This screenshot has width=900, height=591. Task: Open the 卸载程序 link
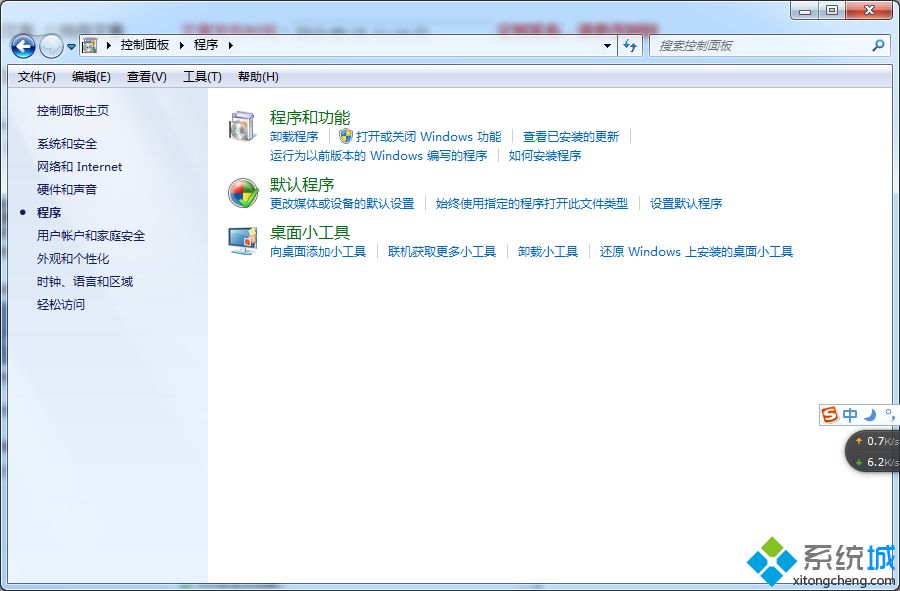coord(294,137)
